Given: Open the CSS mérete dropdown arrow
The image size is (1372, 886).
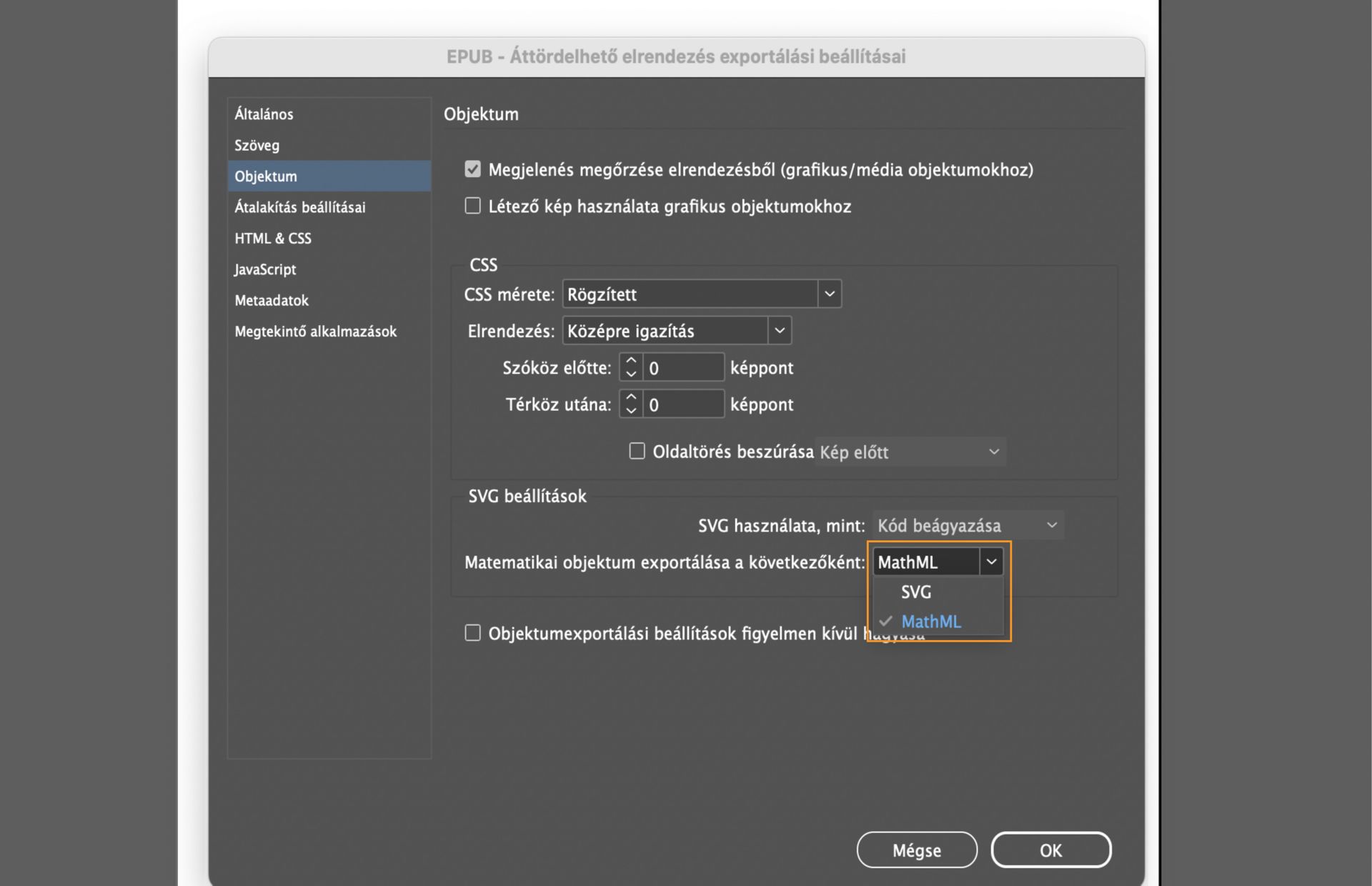Looking at the screenshot, I should click(829, 294).
